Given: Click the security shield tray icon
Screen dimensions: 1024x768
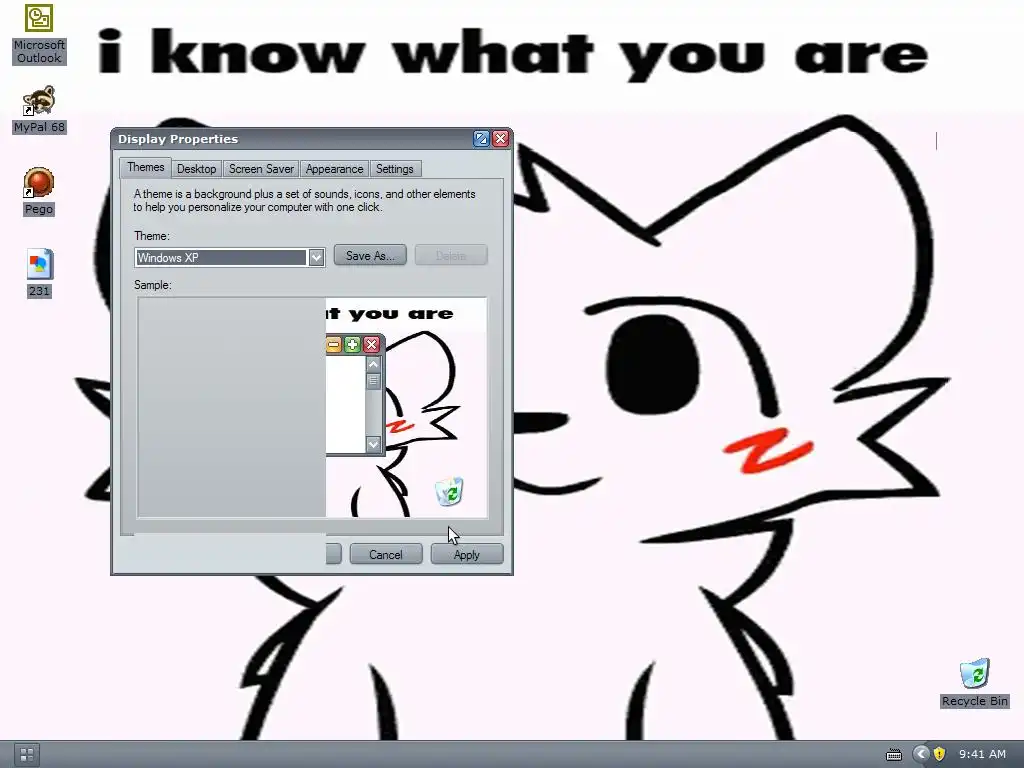Looking at the screenshot, I should pos(939,754).
